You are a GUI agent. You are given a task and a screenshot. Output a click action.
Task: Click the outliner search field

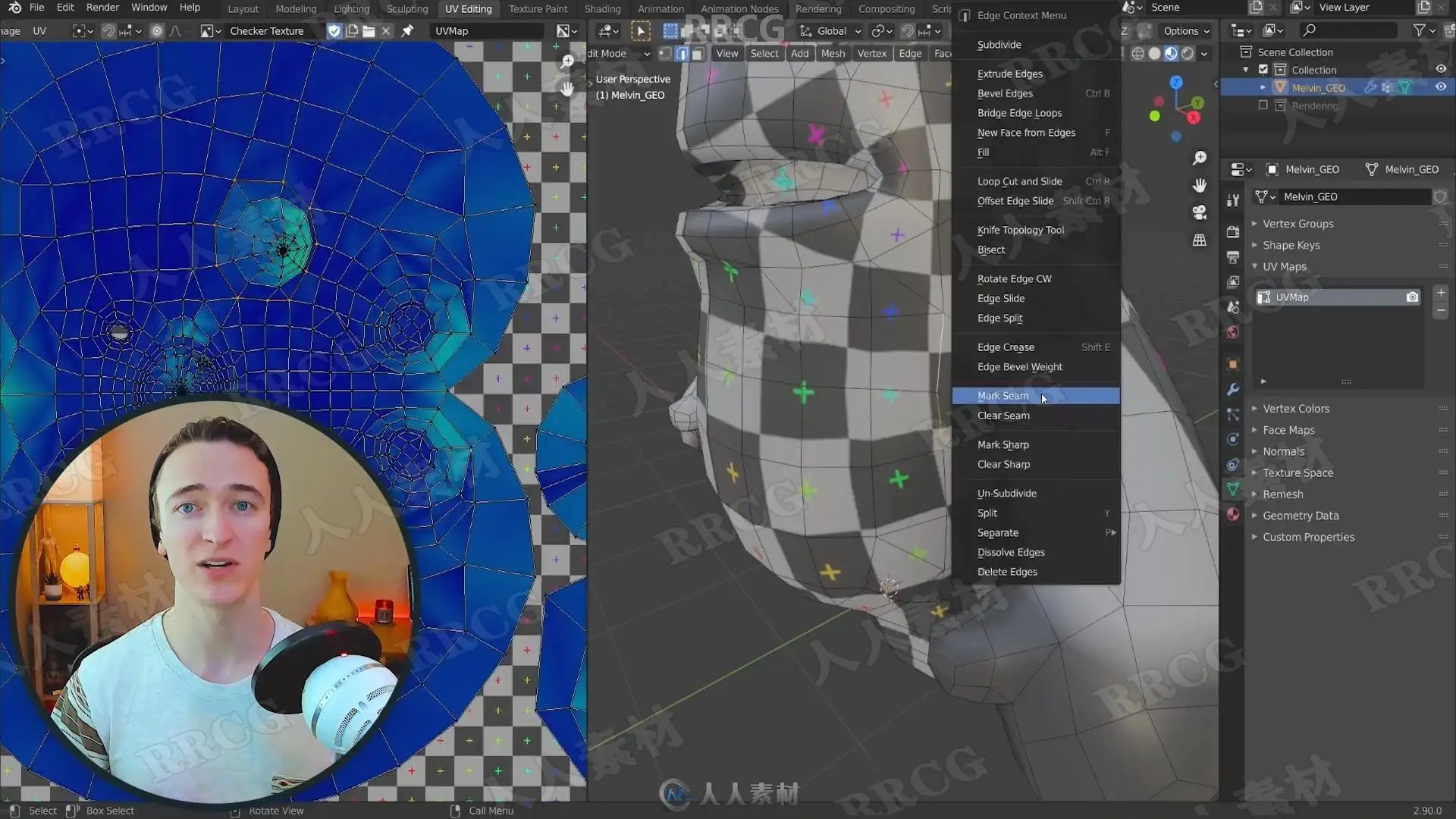pos(1348,30)
